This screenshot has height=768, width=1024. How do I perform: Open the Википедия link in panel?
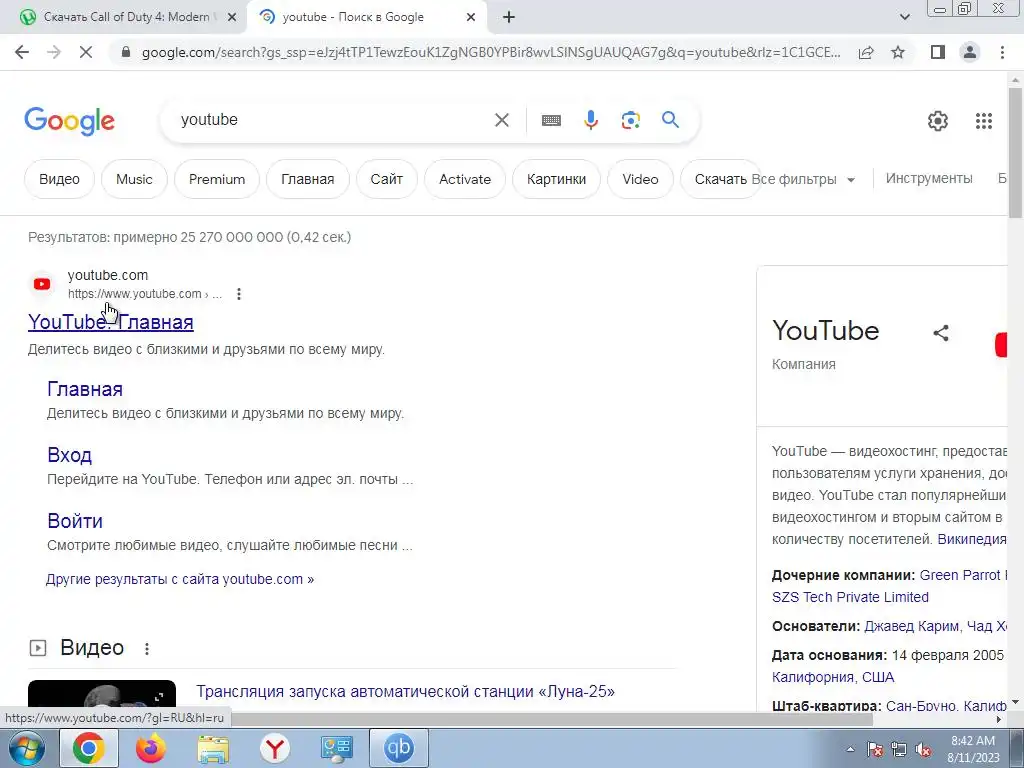click(972, 539)
